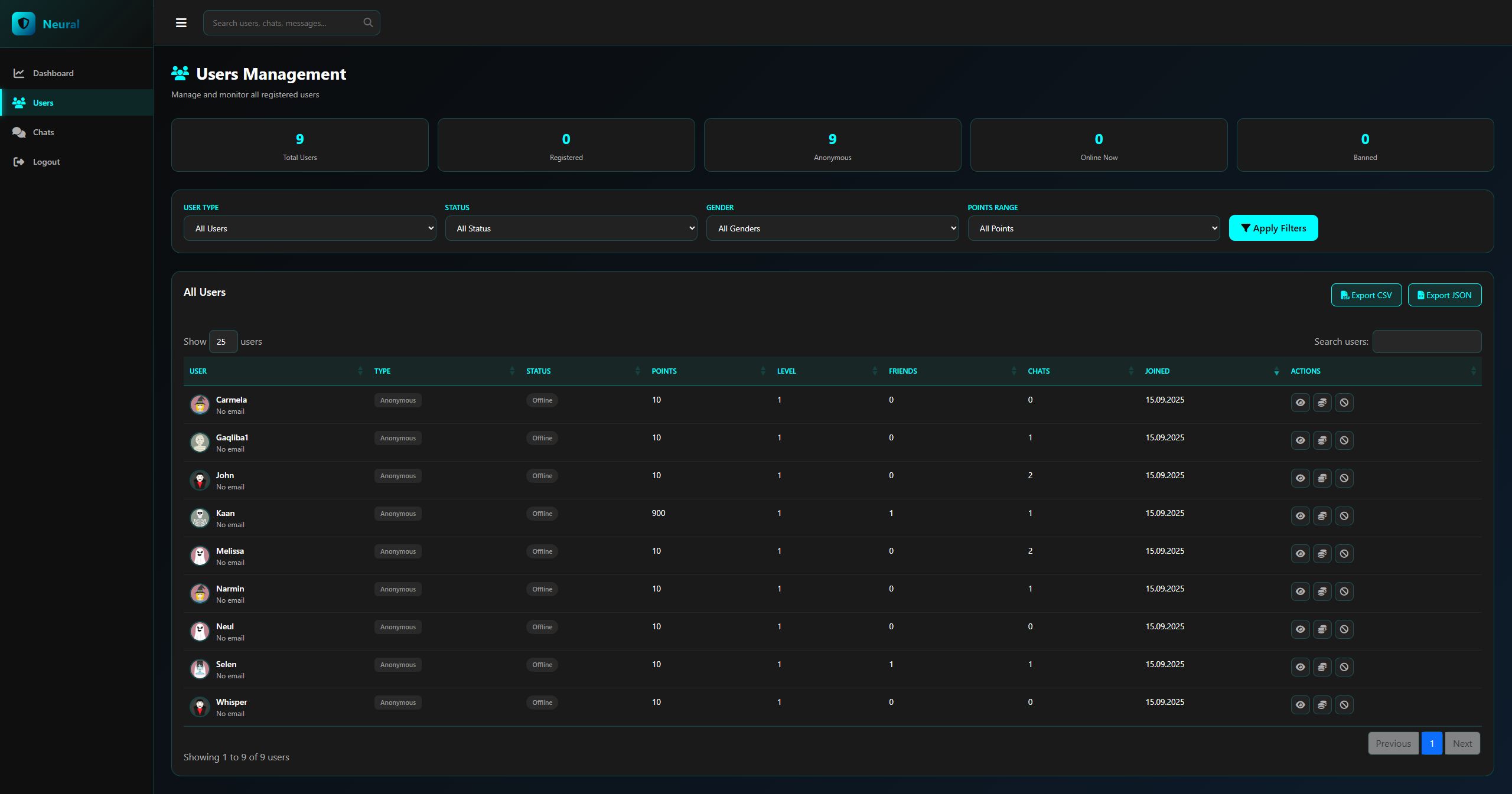Open the User Type dropdown

pyautogui.click(x=309, y=228)
